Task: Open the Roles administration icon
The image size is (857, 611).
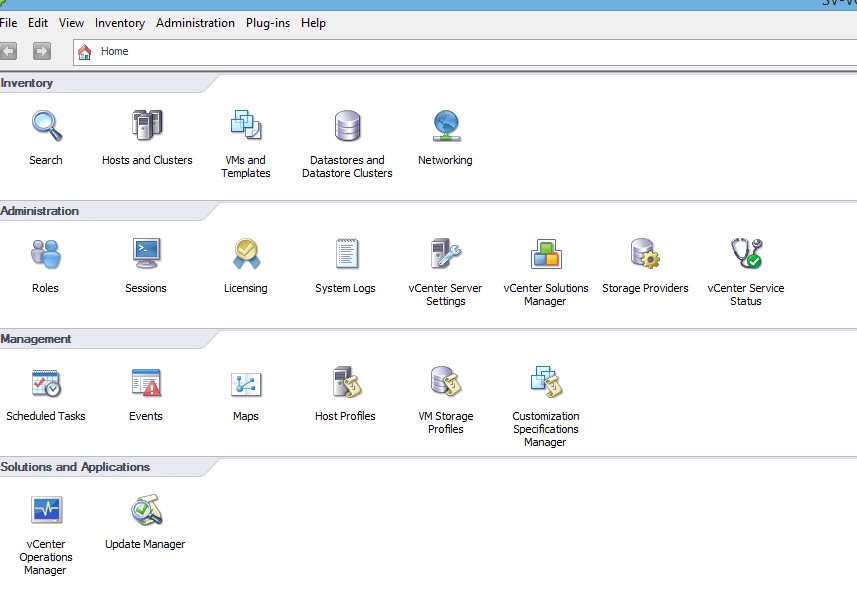Action: [x=45, y=254]
